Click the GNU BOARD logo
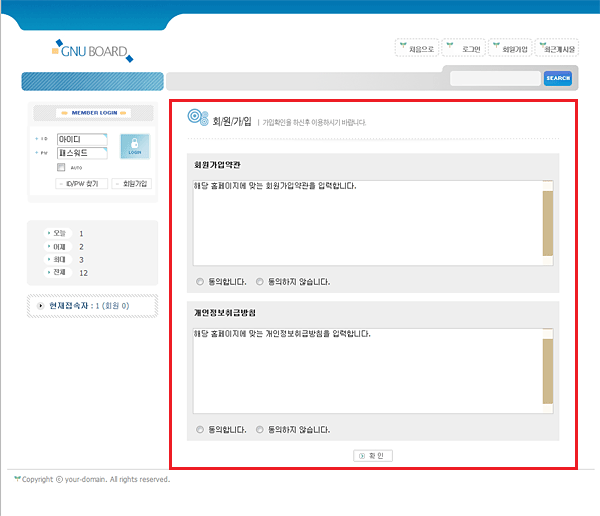The image size is (600, 516). 91,50
